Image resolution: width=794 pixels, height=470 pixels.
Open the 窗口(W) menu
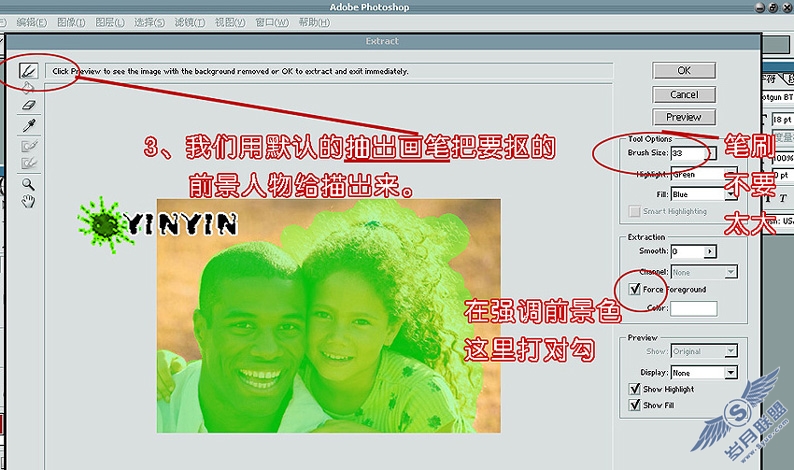coord(272,22)
